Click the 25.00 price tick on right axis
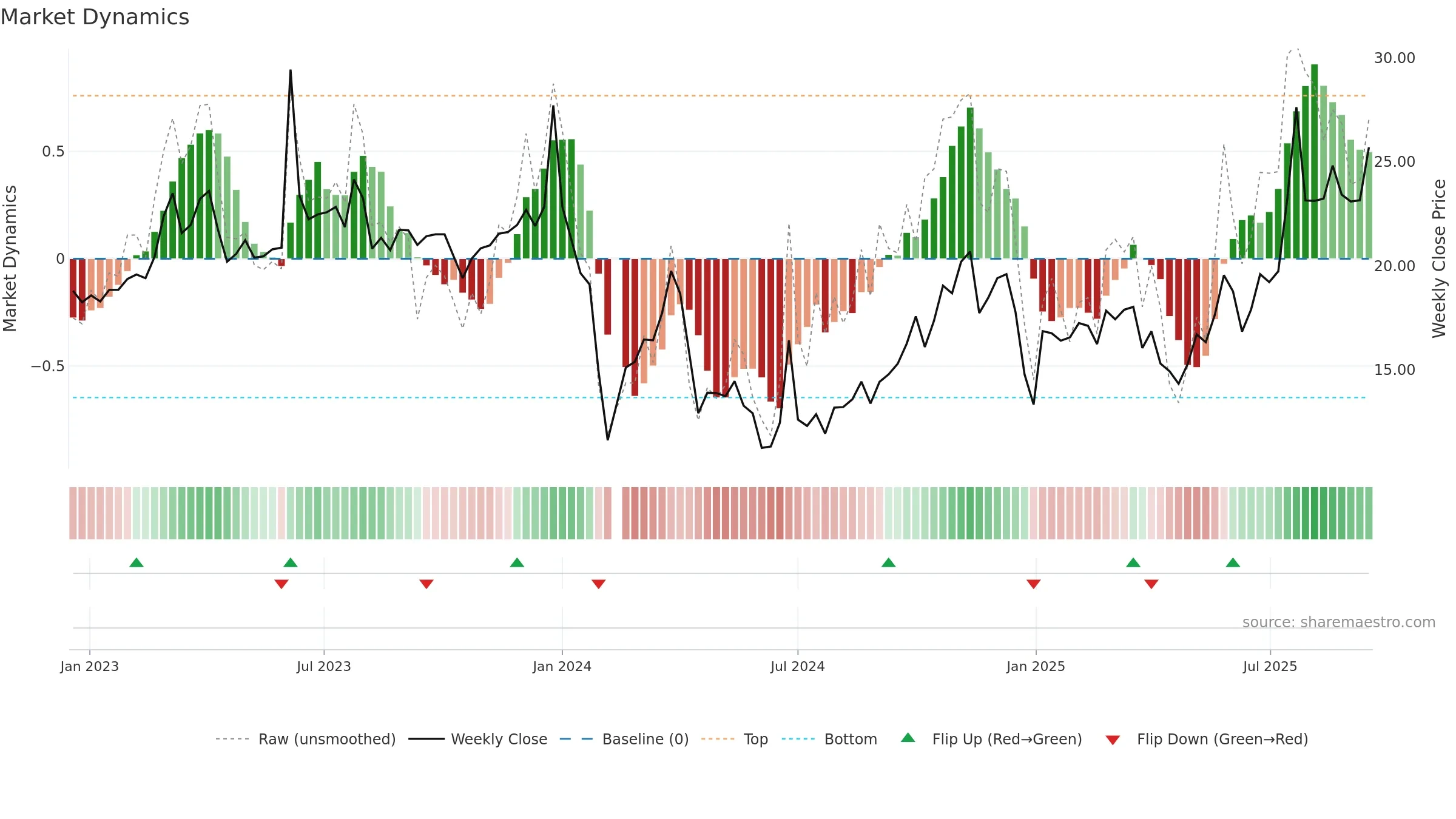 [1395, 161]
